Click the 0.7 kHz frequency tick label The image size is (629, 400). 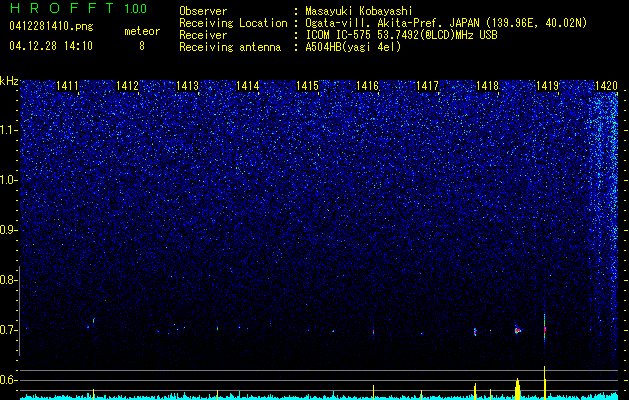click(8, 330)
